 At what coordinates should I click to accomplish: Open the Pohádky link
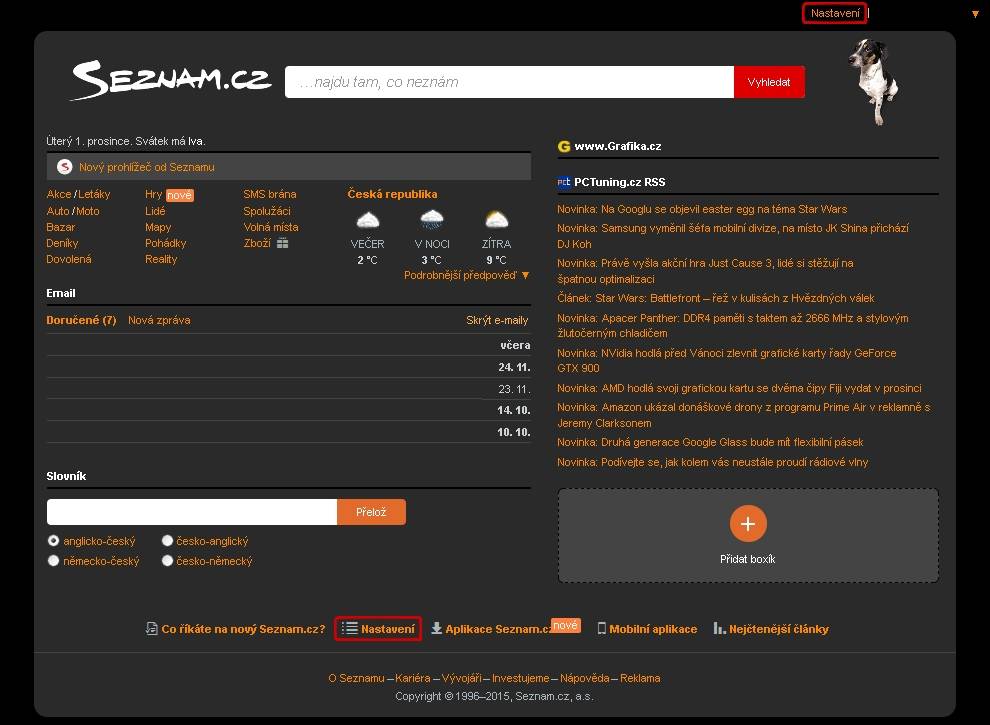165,243
